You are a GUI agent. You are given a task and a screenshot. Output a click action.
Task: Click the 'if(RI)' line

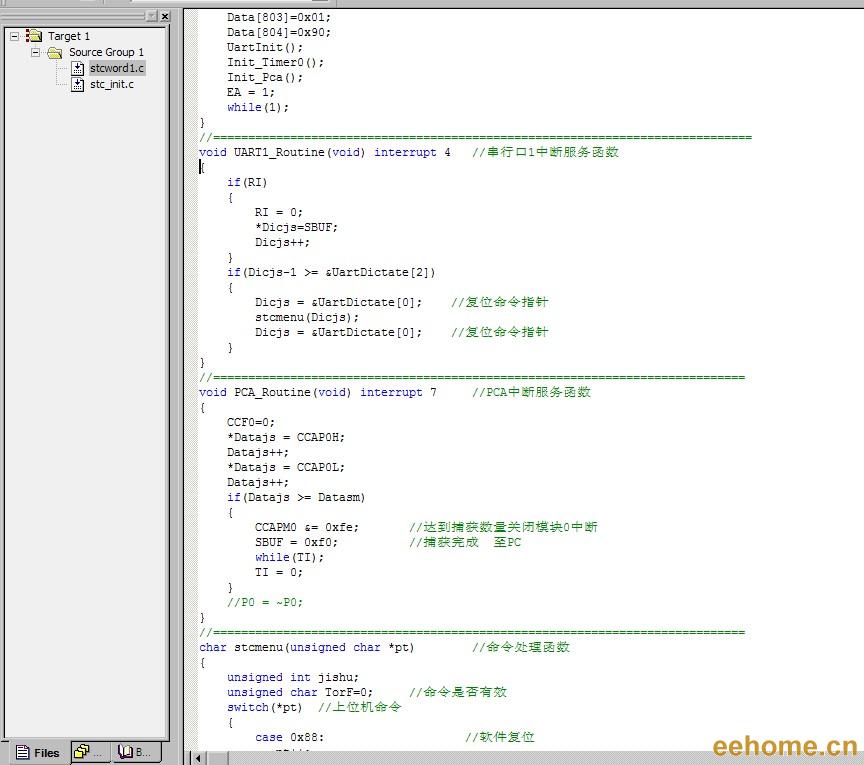click(x=247, y=182)
